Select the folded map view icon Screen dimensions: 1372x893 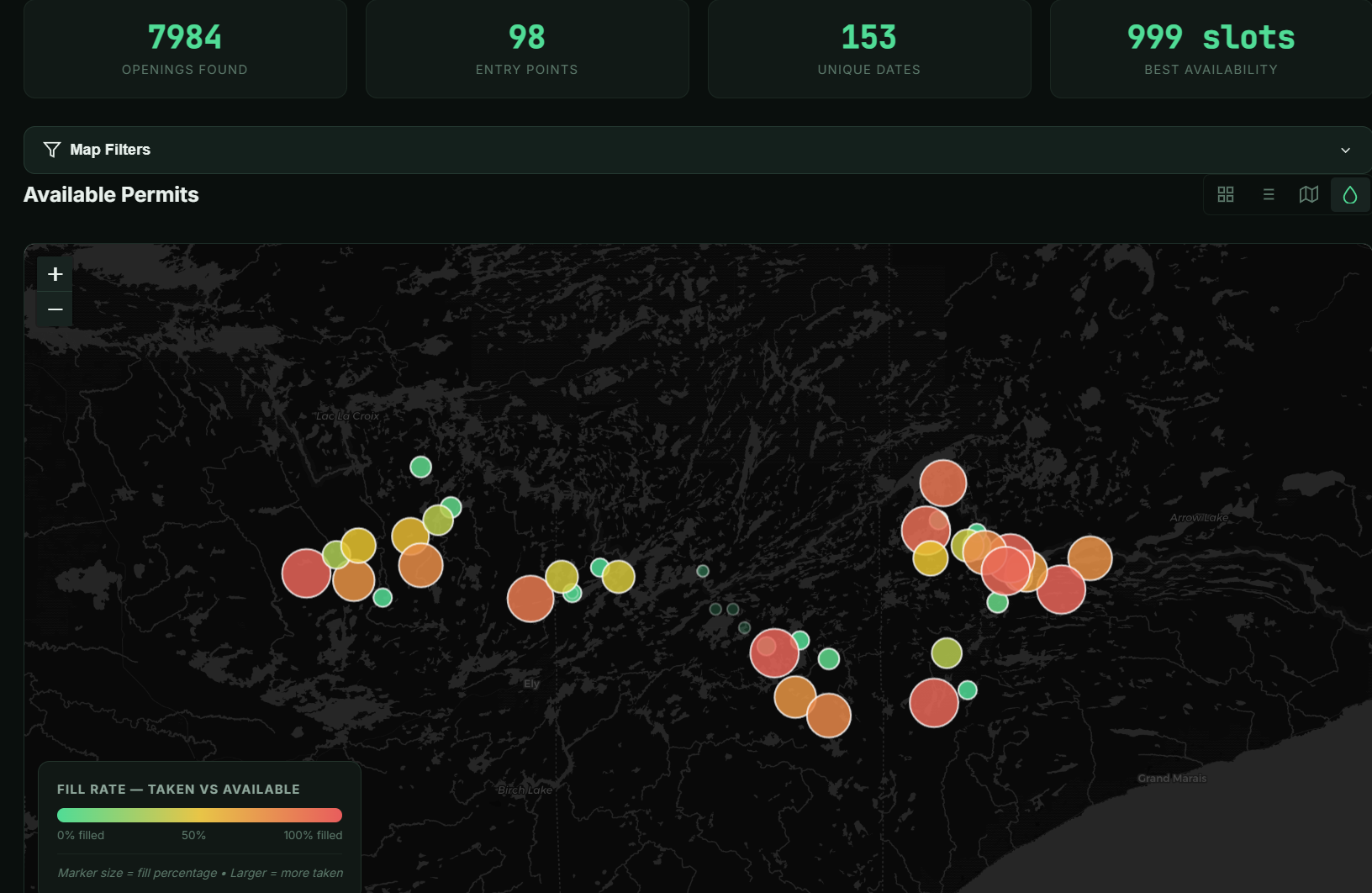click(1308, 195)
